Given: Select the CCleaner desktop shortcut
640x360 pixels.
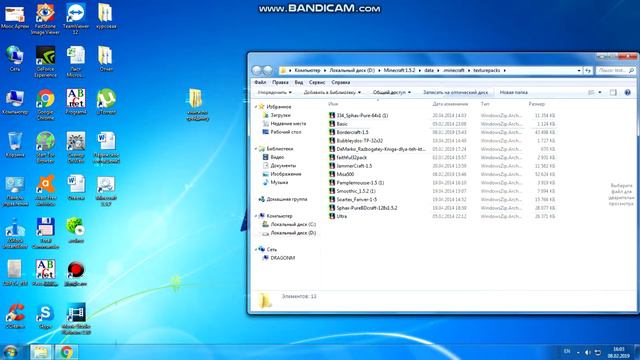Looking at the screenshot, I should click(x=15, y=316).
